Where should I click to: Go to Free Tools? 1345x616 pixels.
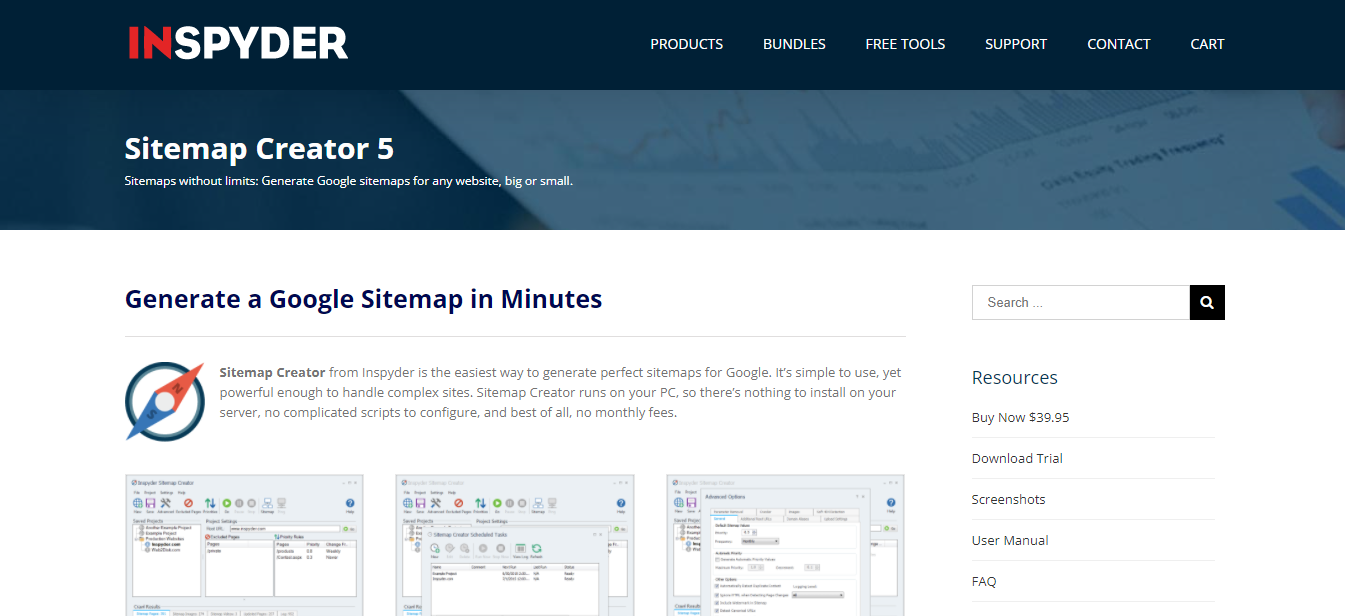point(905,44)
